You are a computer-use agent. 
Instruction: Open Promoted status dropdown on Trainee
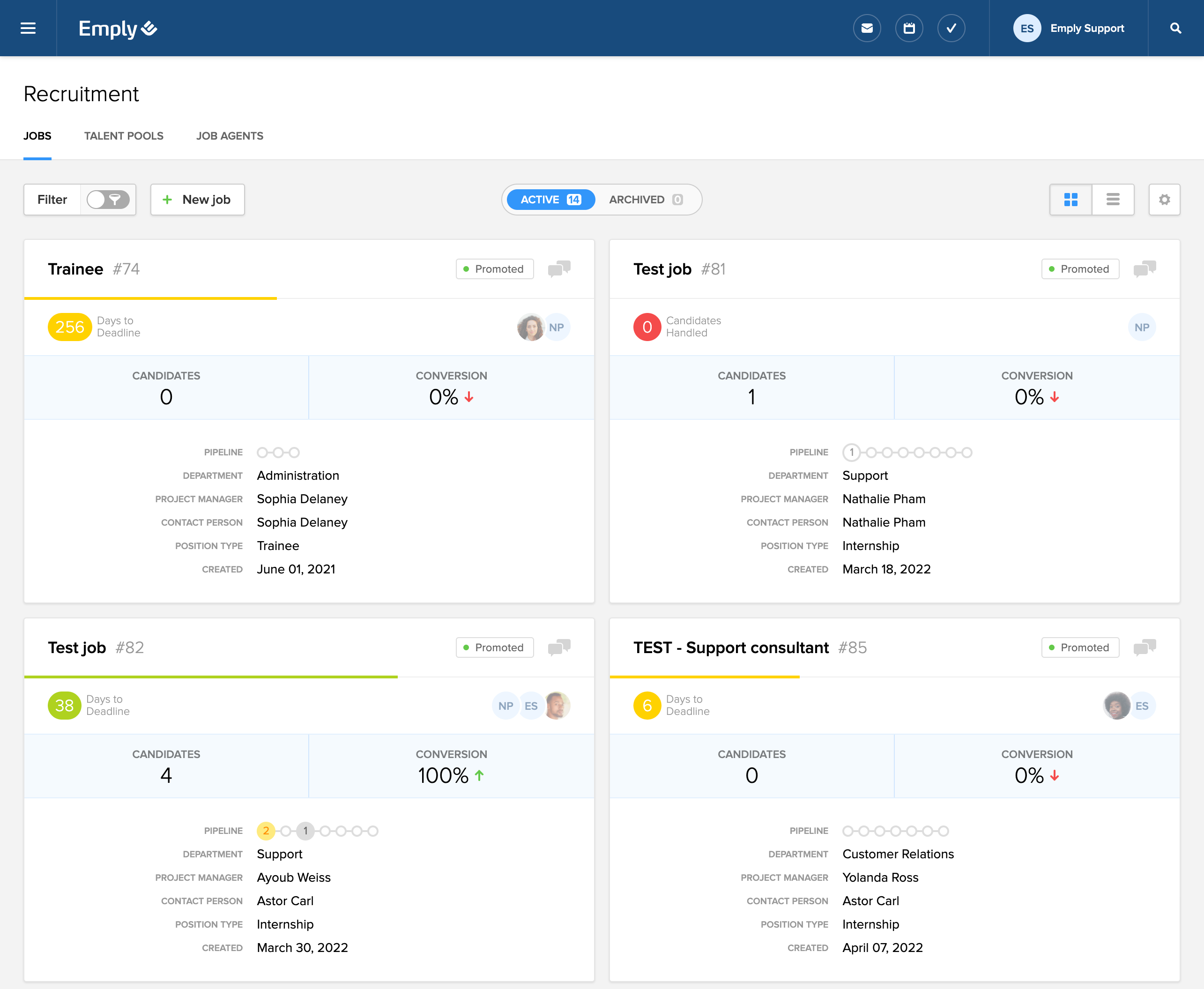coord(494,269)
